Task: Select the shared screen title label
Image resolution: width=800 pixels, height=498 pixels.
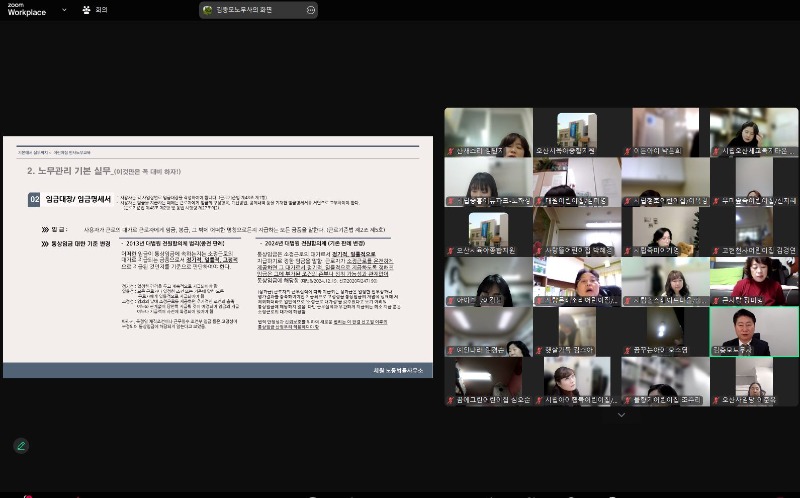Action: [x=258, y=10]
